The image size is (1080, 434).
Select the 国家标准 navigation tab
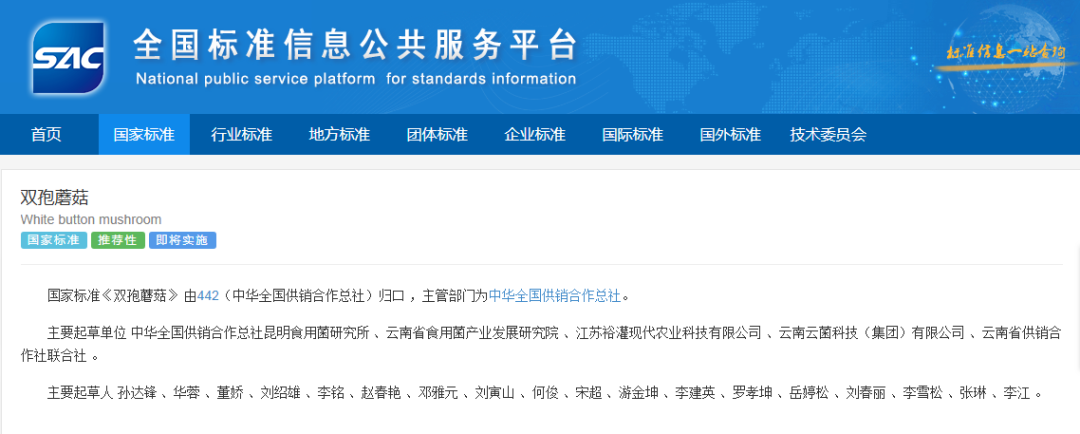144,134
